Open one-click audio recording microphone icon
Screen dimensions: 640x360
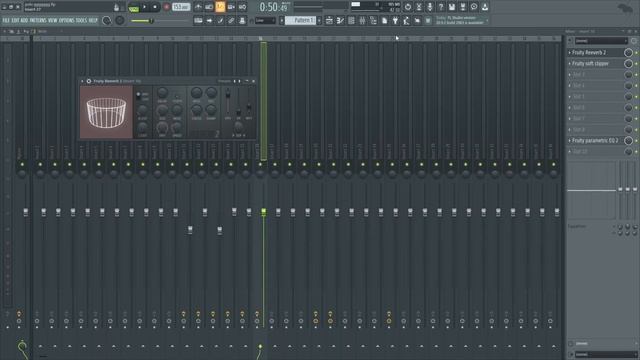pyautogui.click(x=430, y=7)
